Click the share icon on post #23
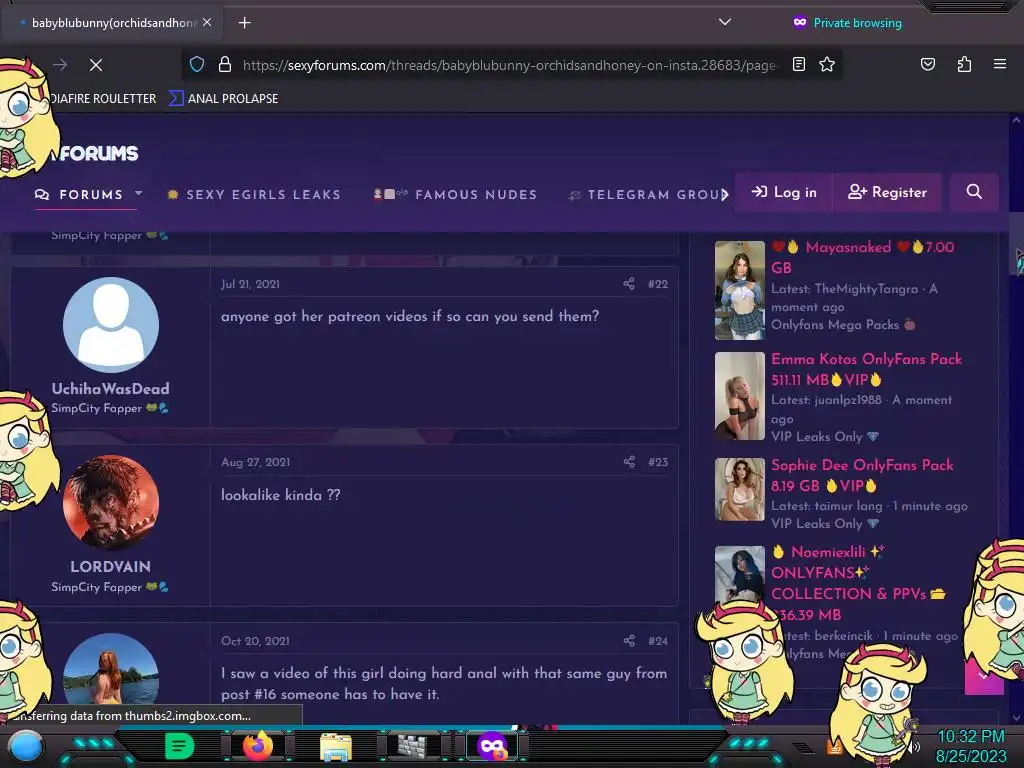 tap(629, 462)
